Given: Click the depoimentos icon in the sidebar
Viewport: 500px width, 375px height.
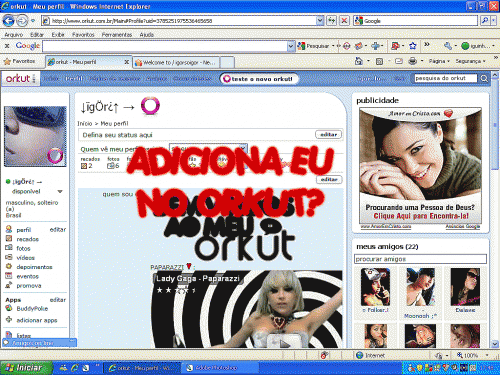Looking at the screenshot, I should pyautogui.click(x=9, y=266).
